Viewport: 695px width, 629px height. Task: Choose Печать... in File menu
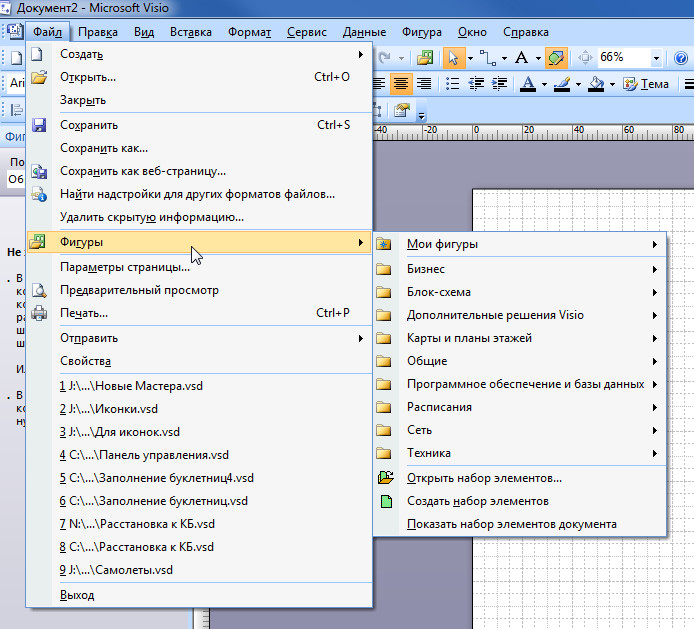coord(199,313)
